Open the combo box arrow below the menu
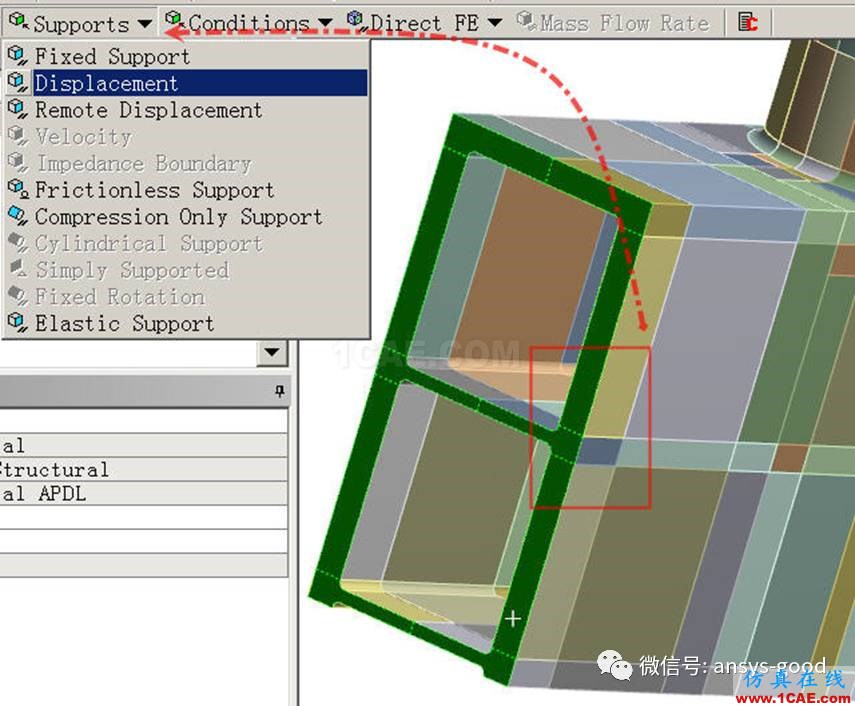Screen dimensions: 855x706 272,352
